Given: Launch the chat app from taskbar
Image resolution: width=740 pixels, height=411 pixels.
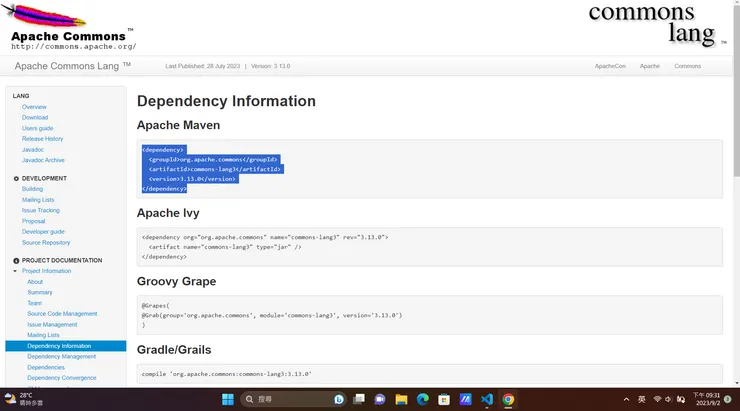Looking at the screenshot, I should click(380, 400).
